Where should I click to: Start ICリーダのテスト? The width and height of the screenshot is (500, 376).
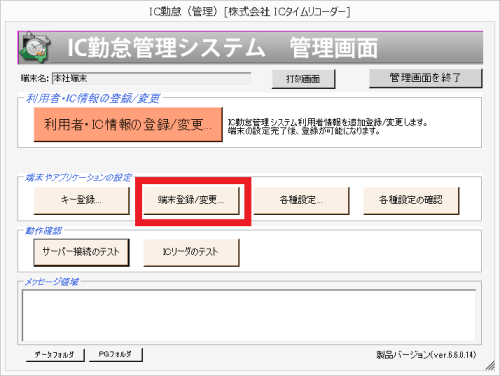point(191,252)
